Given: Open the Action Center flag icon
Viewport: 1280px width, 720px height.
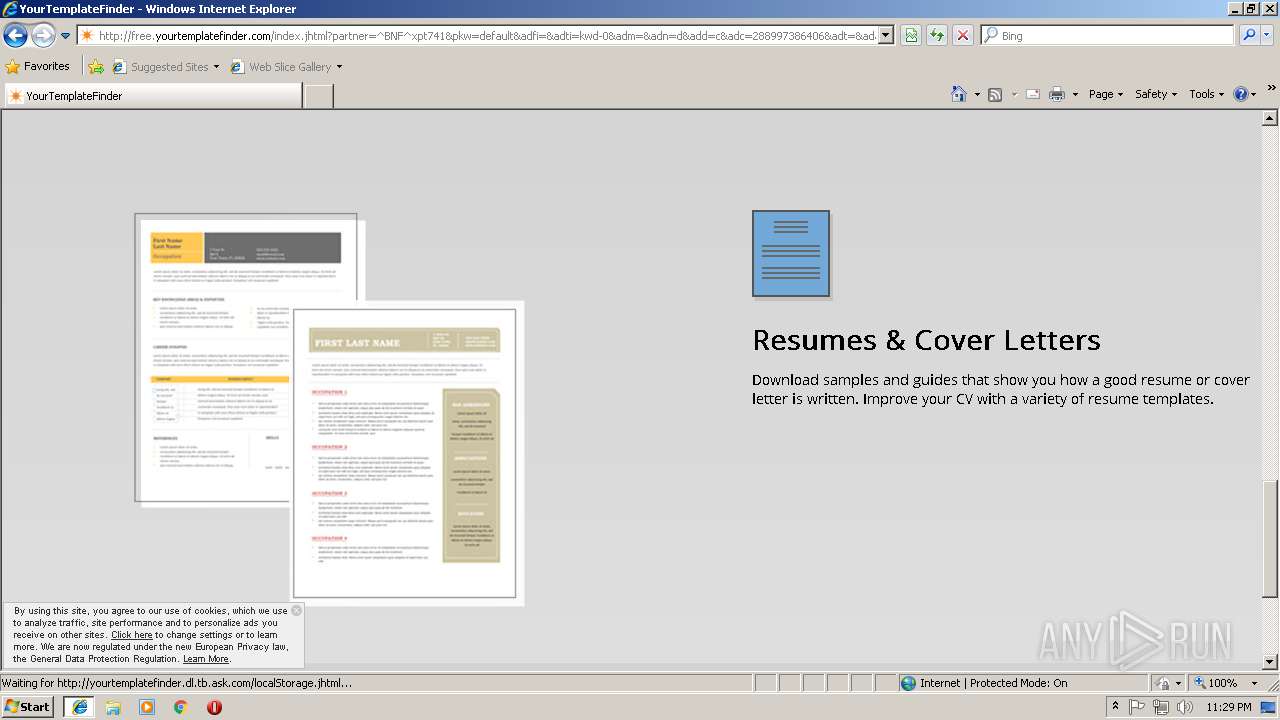Looking at the screenshot, I should [1138, 707].
